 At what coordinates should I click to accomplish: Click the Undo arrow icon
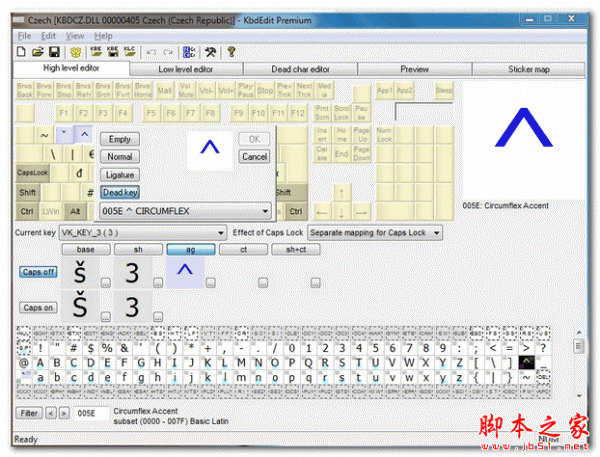[x=151, y=52]
